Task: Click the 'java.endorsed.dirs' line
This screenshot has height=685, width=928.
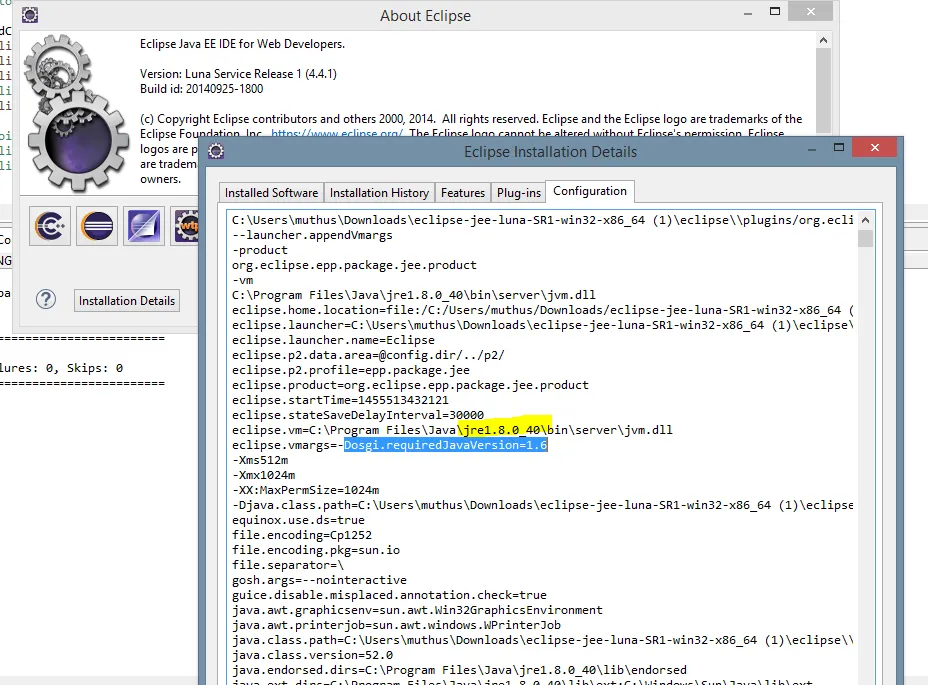Action: pyautogui.click(x=459, y=670)
